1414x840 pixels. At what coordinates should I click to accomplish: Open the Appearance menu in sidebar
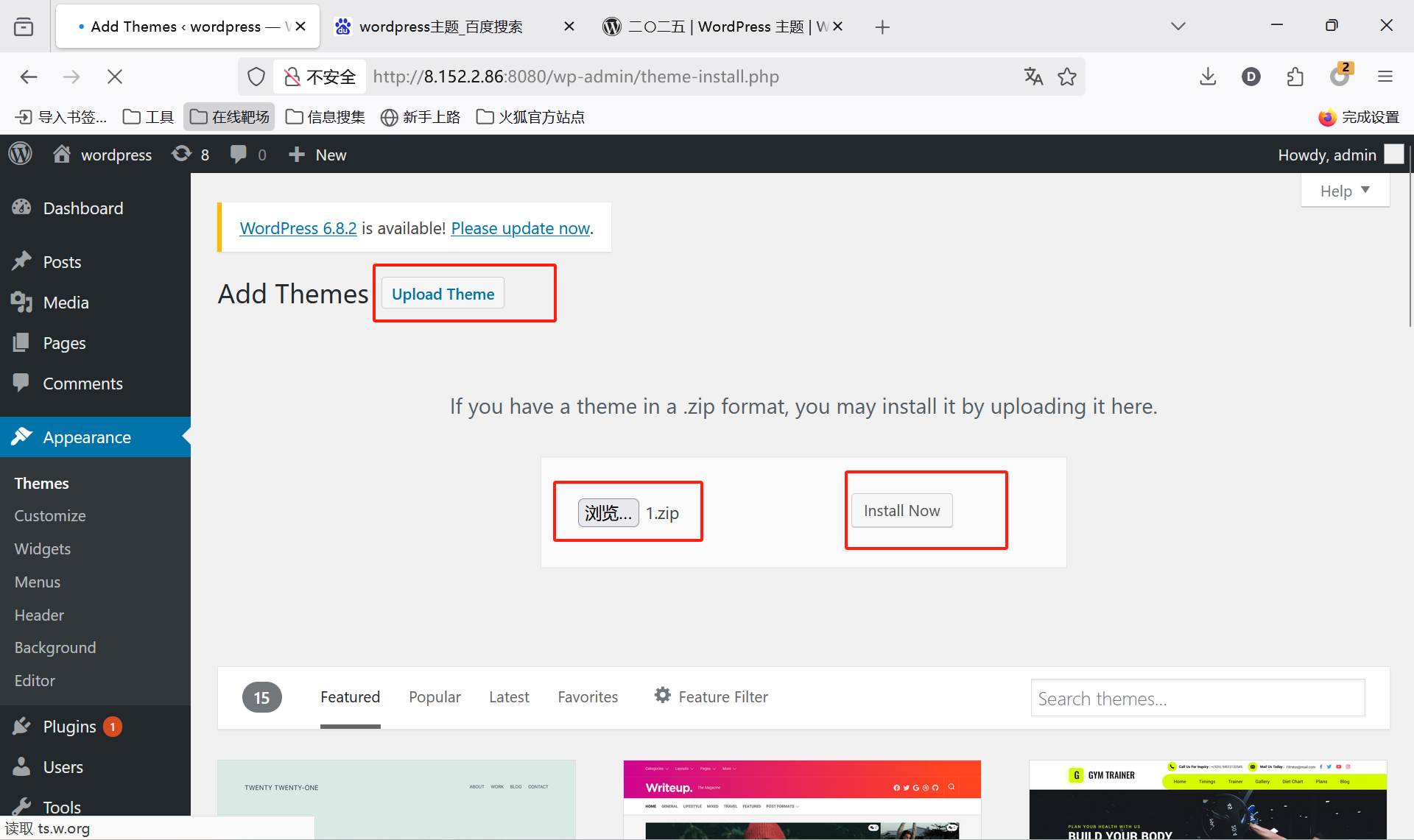point(95,437)
